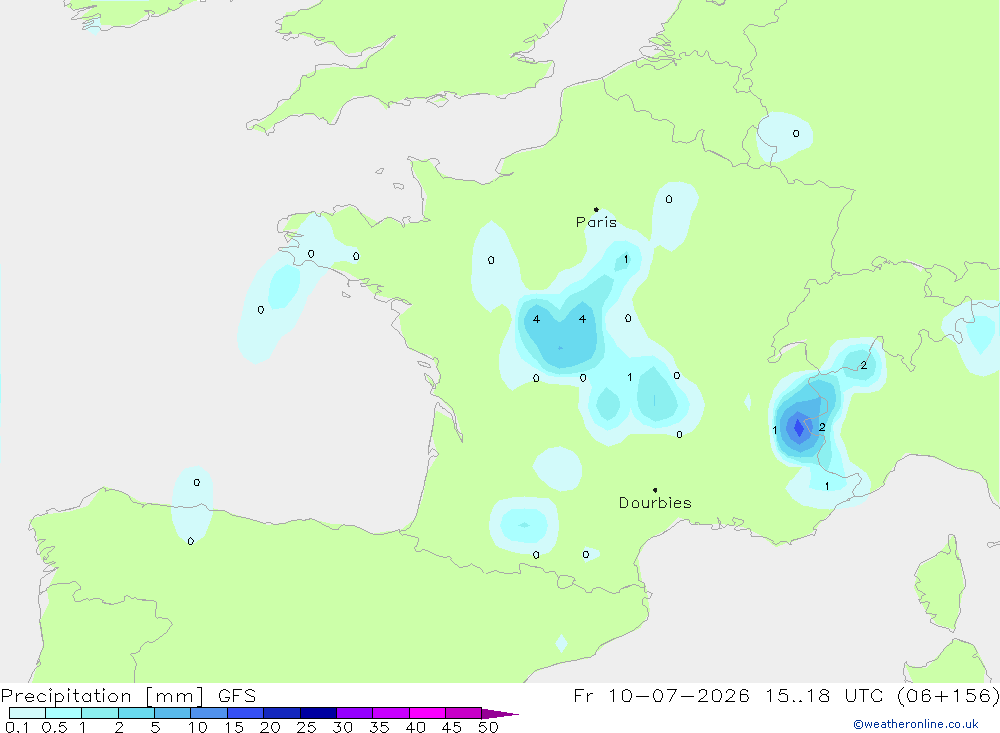This screenshot has height=733, width=1000.
Task: Select the 20–25 mm legend swatch
Action: tap(282, 713)
